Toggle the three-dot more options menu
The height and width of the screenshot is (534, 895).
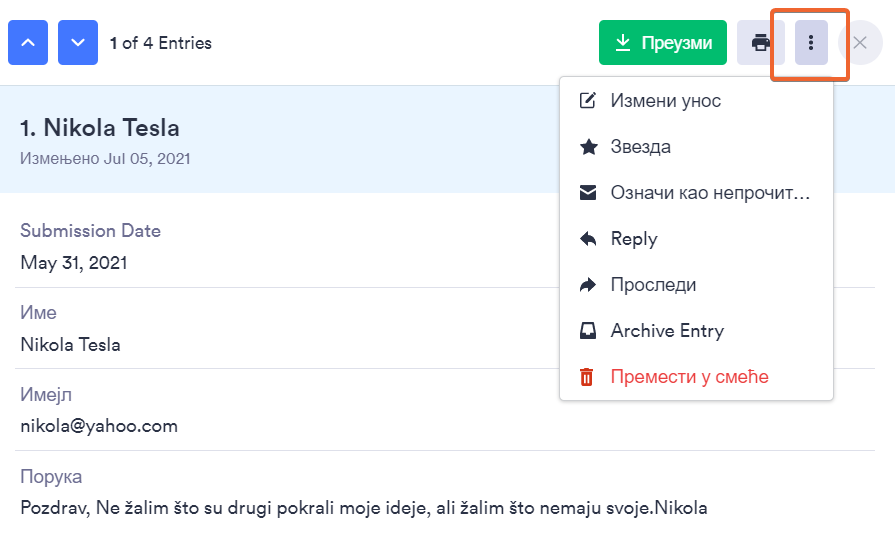[x=811, y=43]
